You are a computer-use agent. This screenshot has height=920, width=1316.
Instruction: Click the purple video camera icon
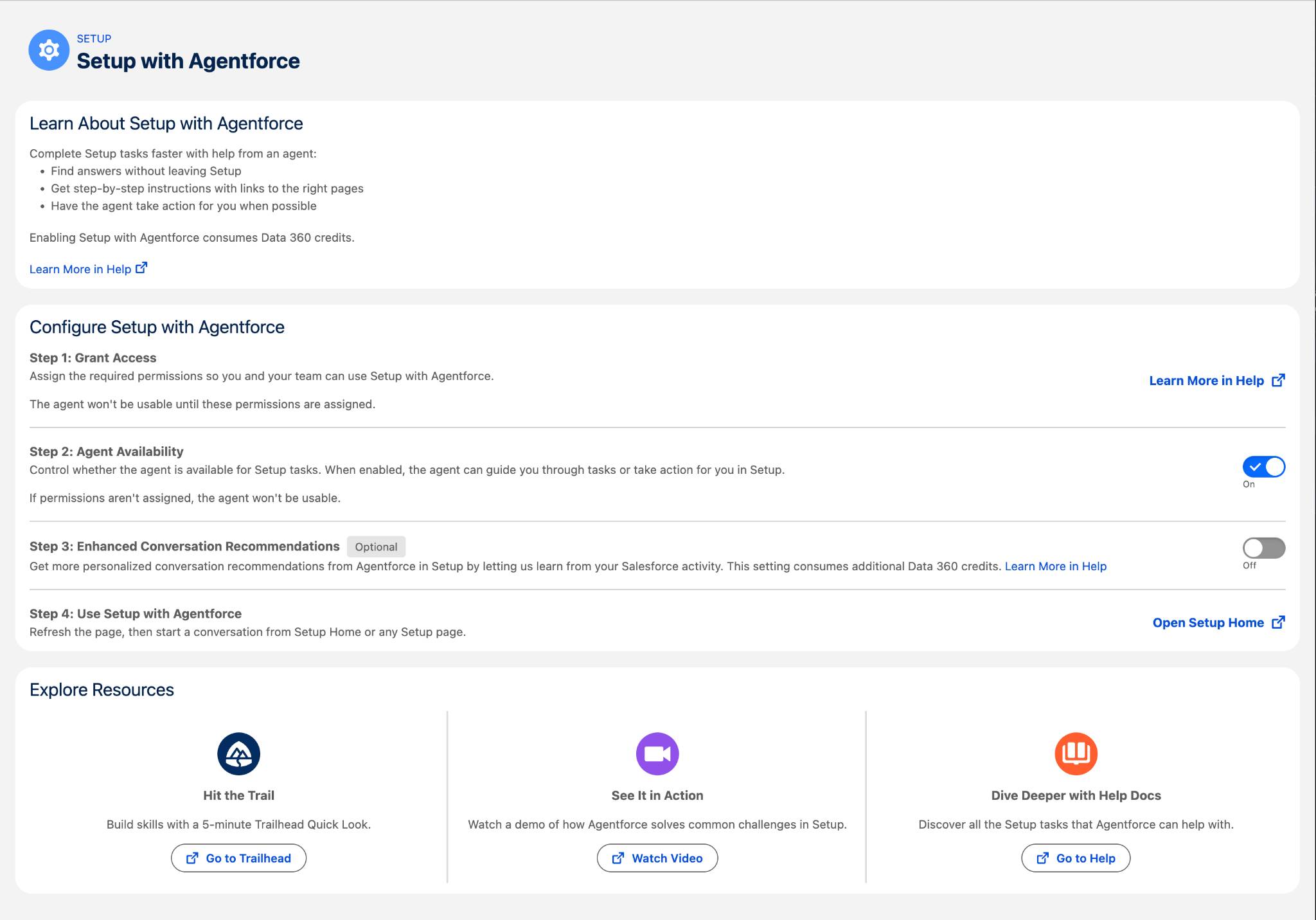click(x=657, y=753)
